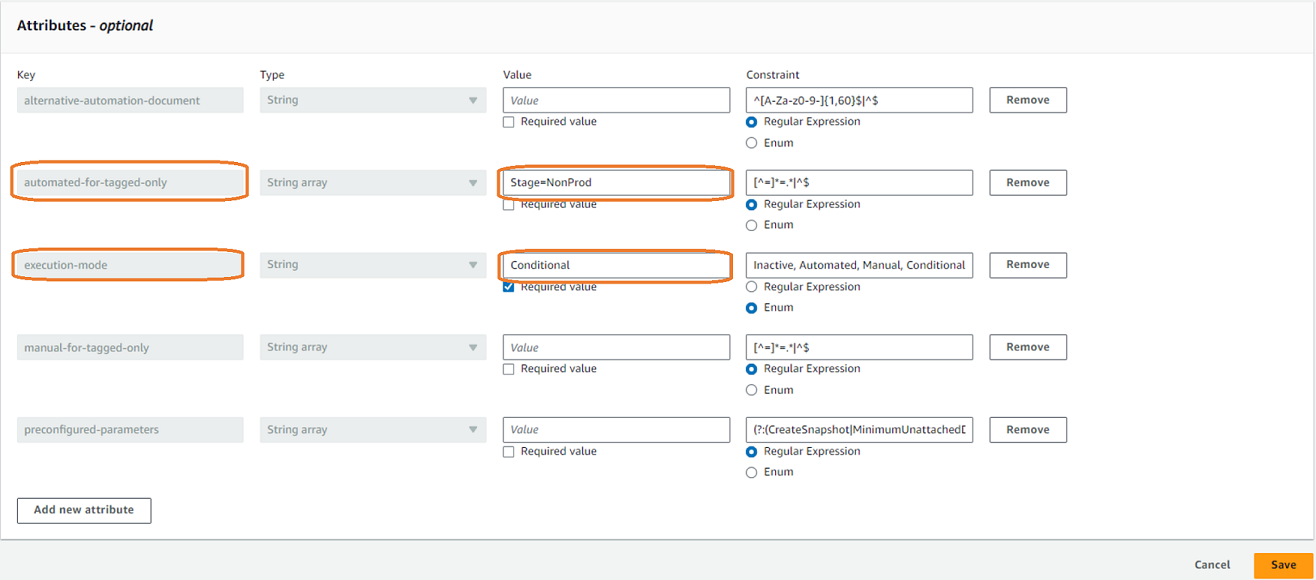
Task: Check Required value for automated-for-tagged-only
Action: click(508, 204)
